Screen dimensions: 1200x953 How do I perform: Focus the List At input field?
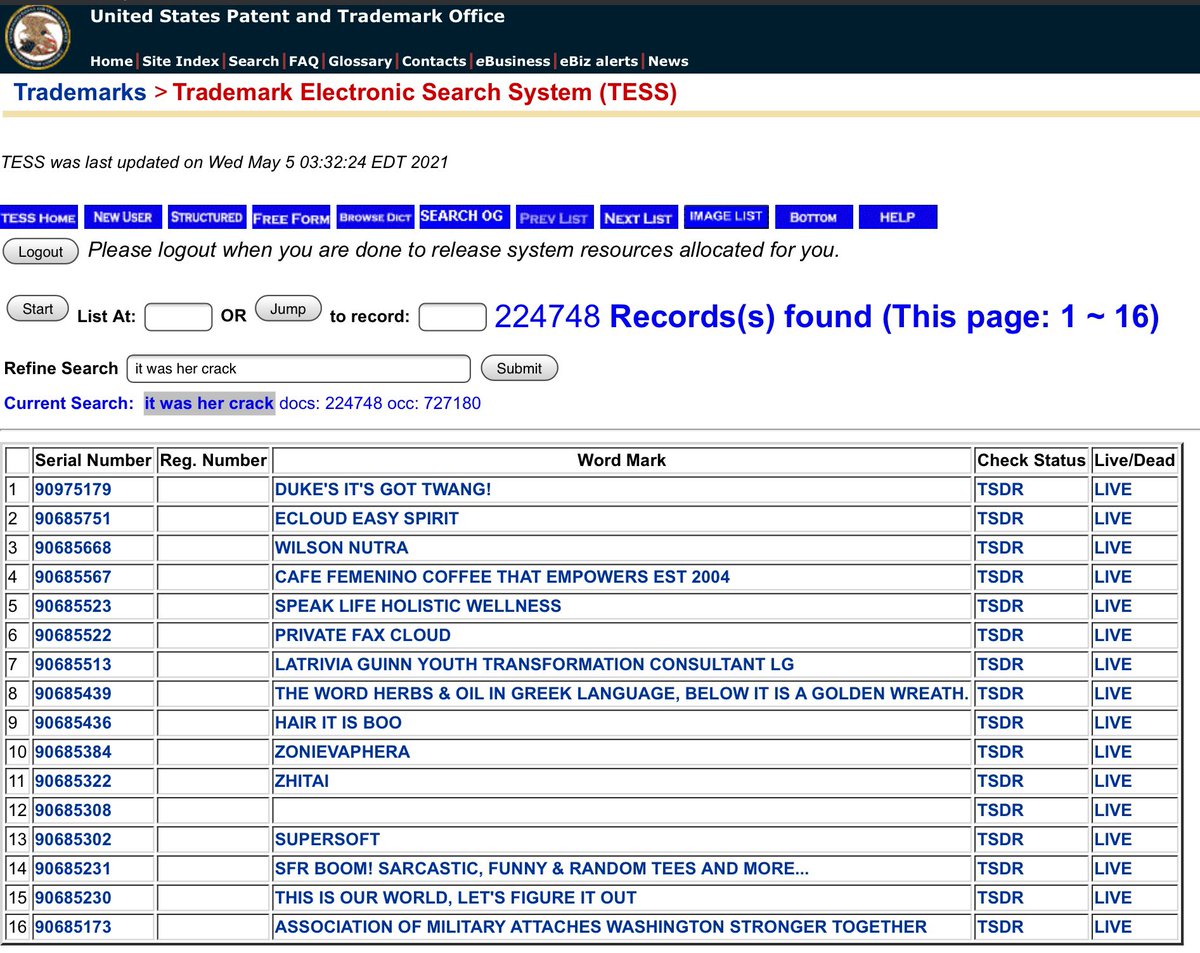[x=178, y=317]
